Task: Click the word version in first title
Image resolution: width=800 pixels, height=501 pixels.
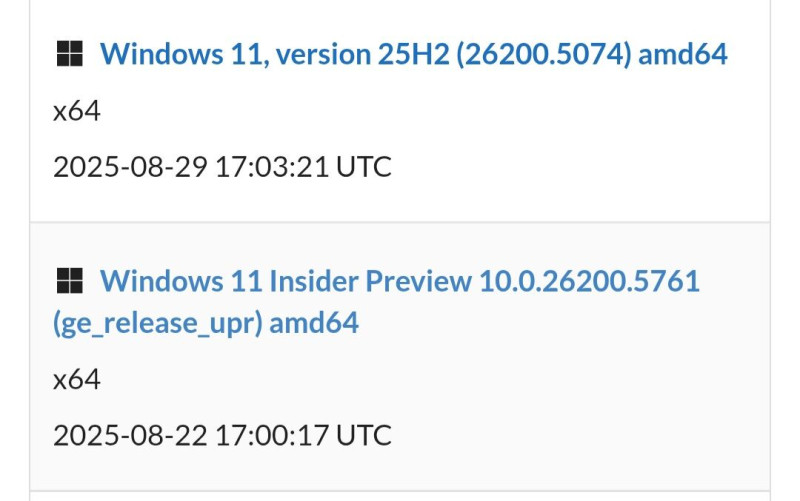Action: point(323,55)
